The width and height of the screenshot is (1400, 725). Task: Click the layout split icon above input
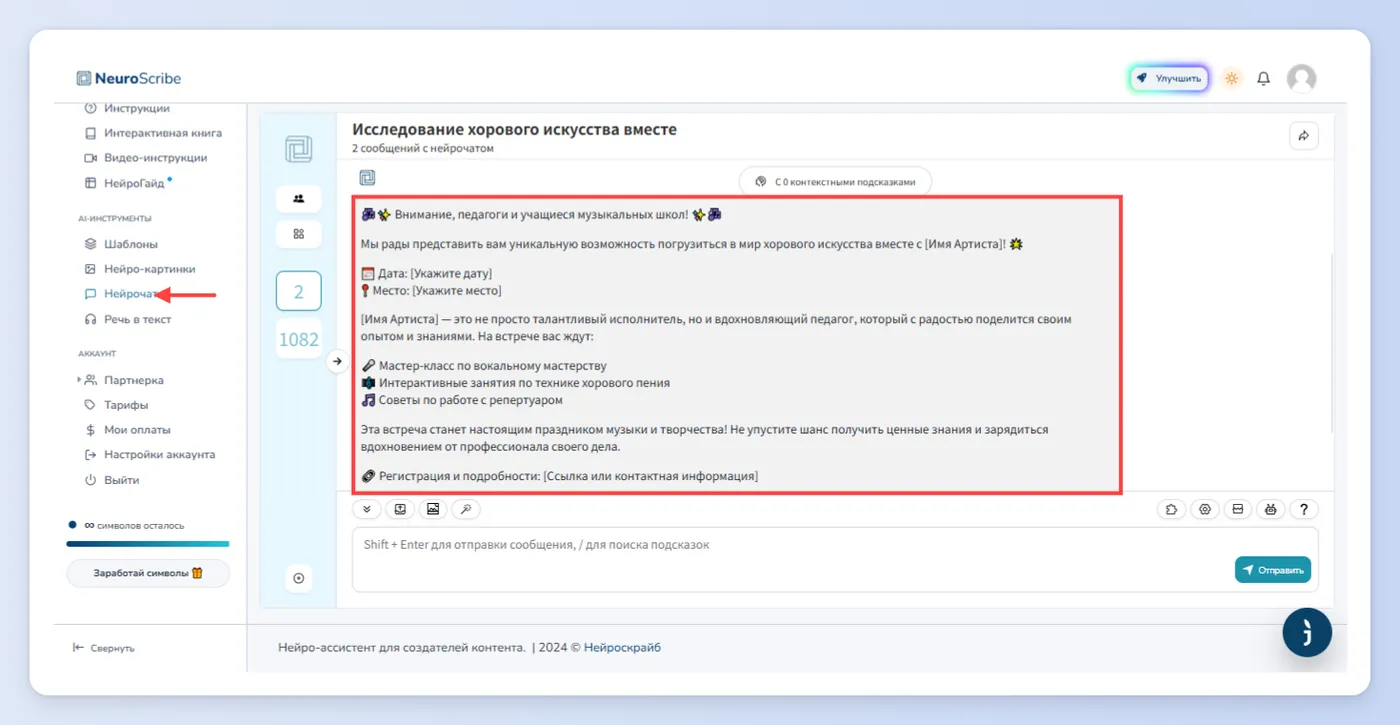1238,509
